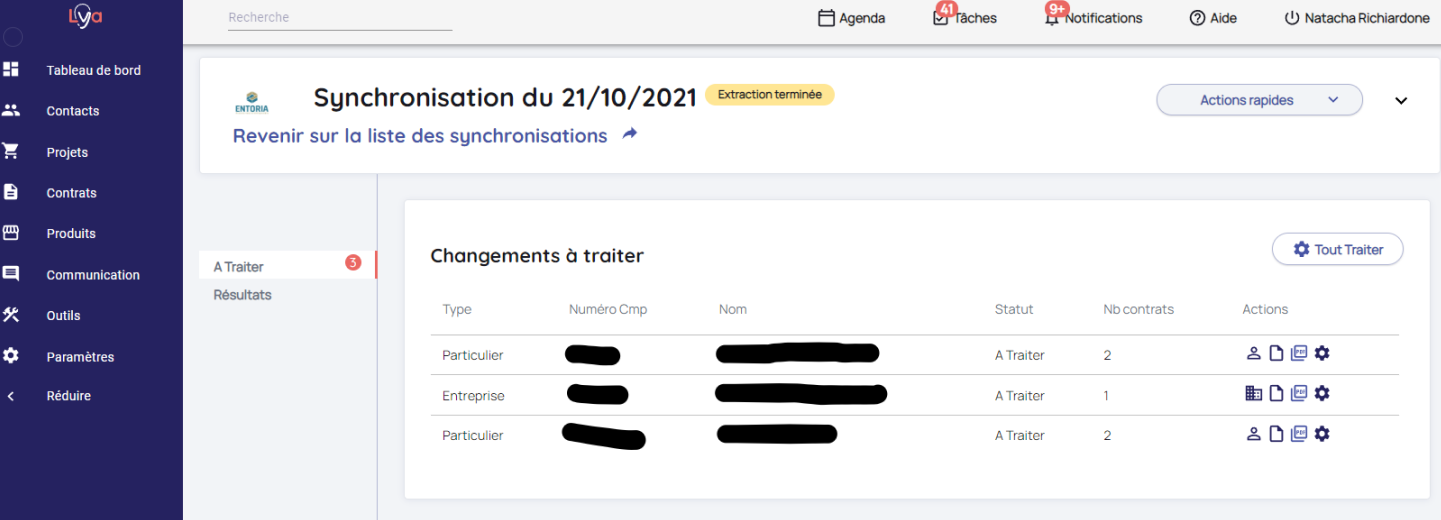The image size is (1441, 520).
Task: Click into the Recherche search field
Action: coord(340,18)
